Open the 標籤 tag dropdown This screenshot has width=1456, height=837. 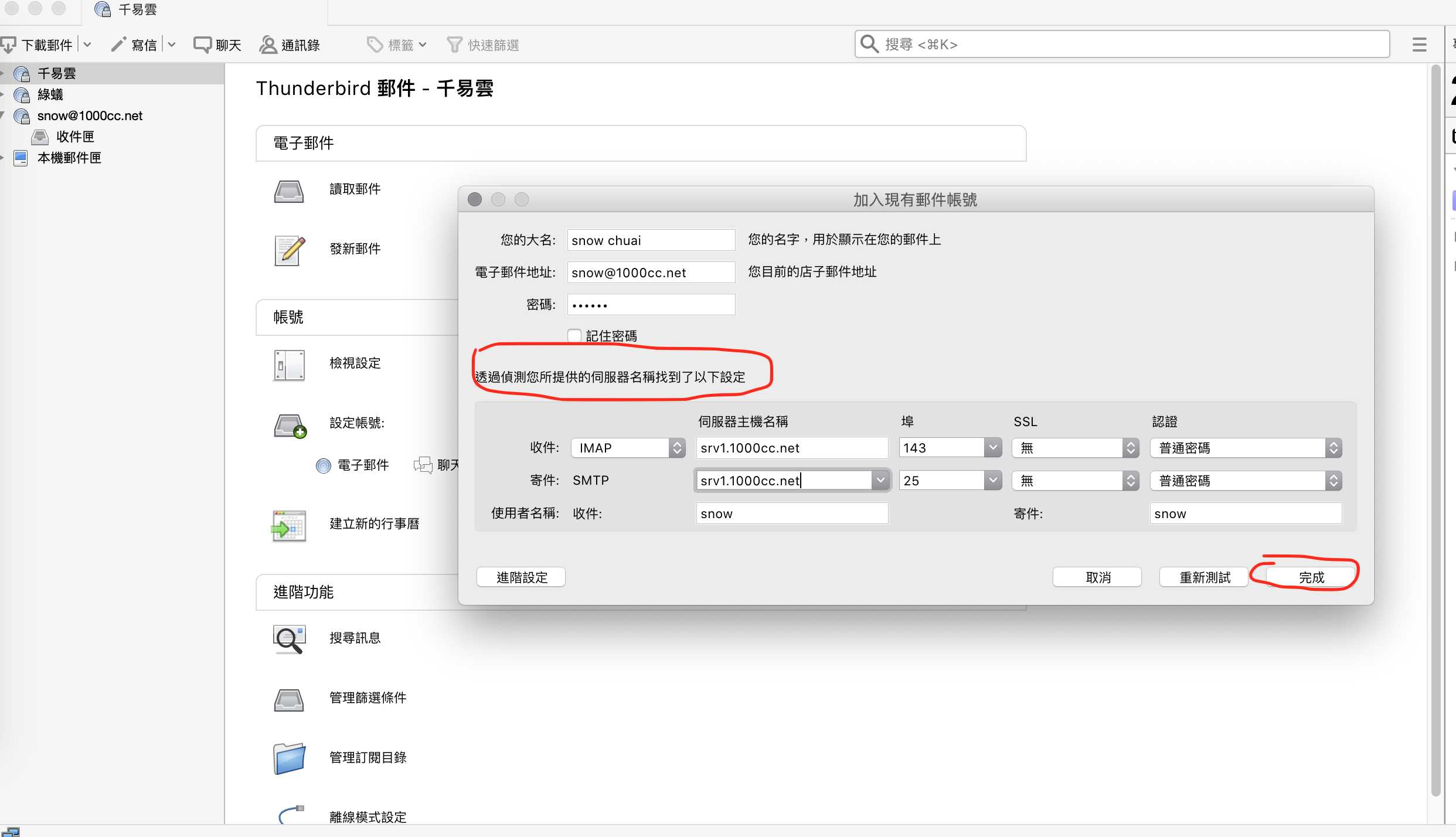[x=397, y=45]
